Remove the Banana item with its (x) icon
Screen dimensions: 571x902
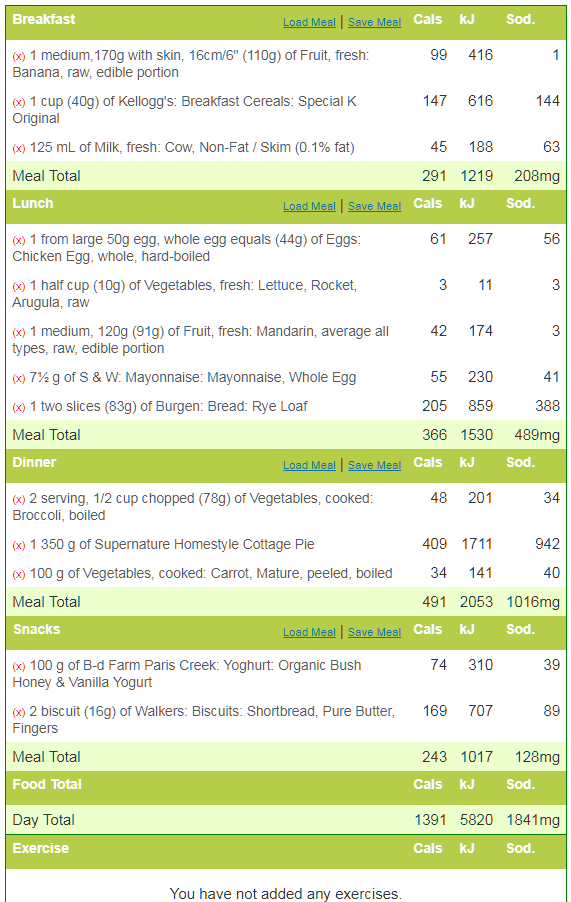pos(19,56)
